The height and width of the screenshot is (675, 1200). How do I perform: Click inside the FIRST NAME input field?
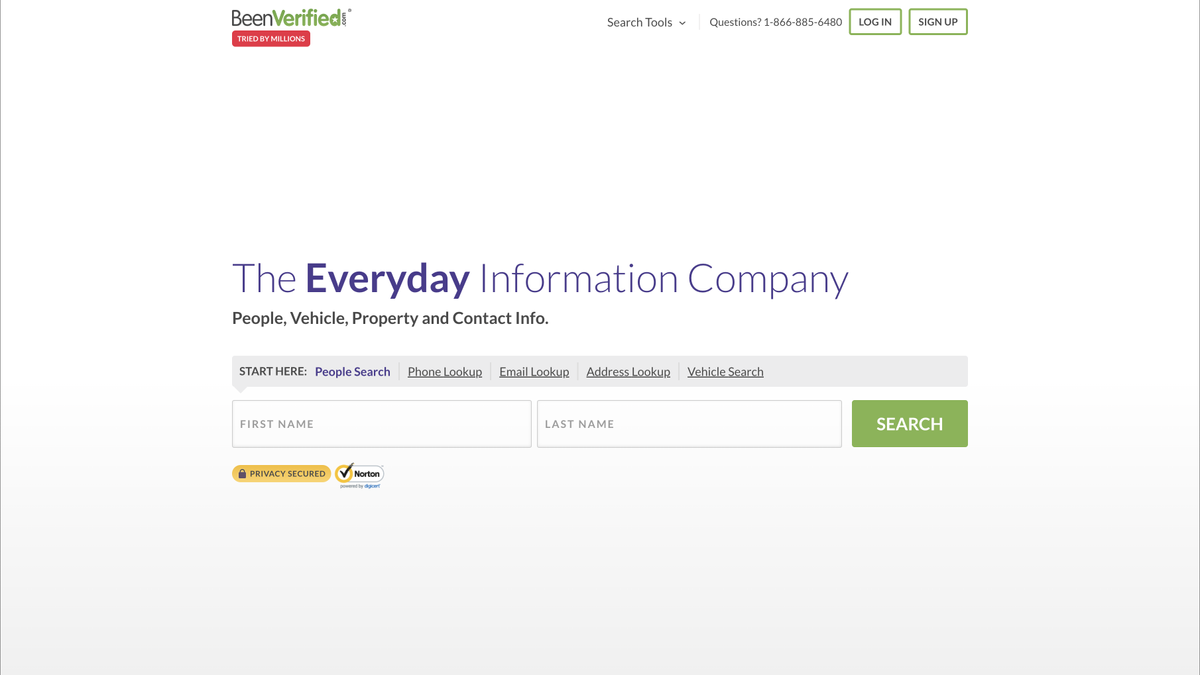(381, 423)
